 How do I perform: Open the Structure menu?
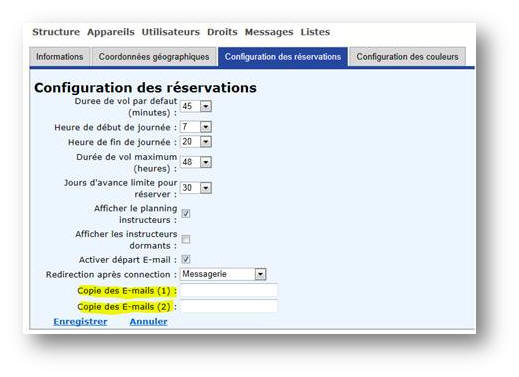[x=56, y=32]
